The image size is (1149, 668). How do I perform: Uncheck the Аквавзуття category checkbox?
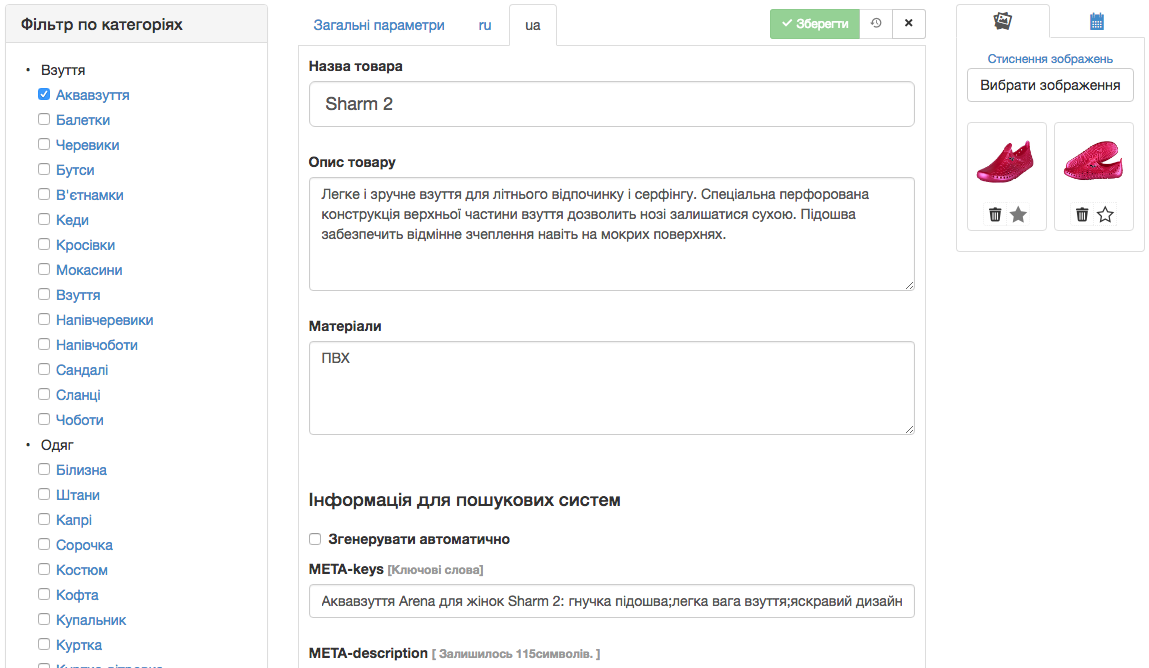tap(44, 95)
